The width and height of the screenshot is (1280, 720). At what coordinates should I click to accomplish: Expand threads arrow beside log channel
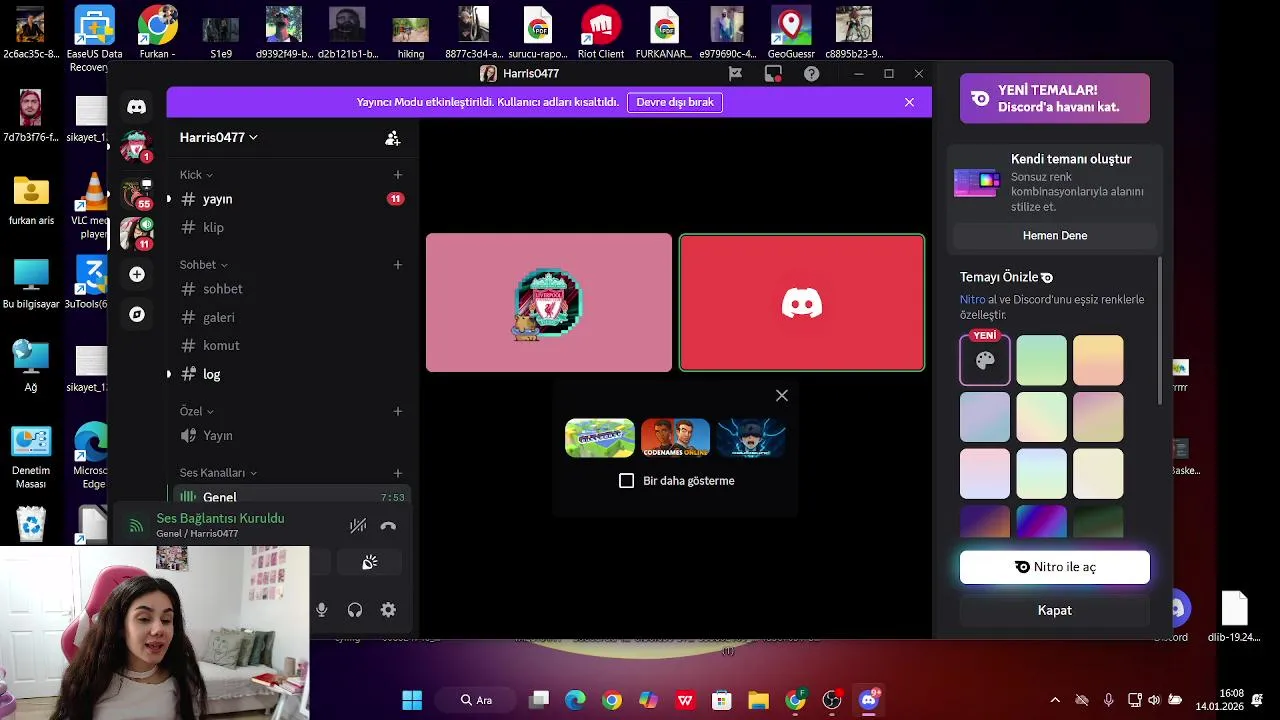[x=168, y=374]
